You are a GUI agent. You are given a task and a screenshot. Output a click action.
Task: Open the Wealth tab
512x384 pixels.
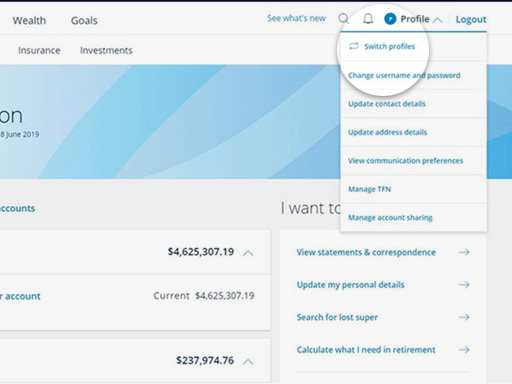coord(29,21)
